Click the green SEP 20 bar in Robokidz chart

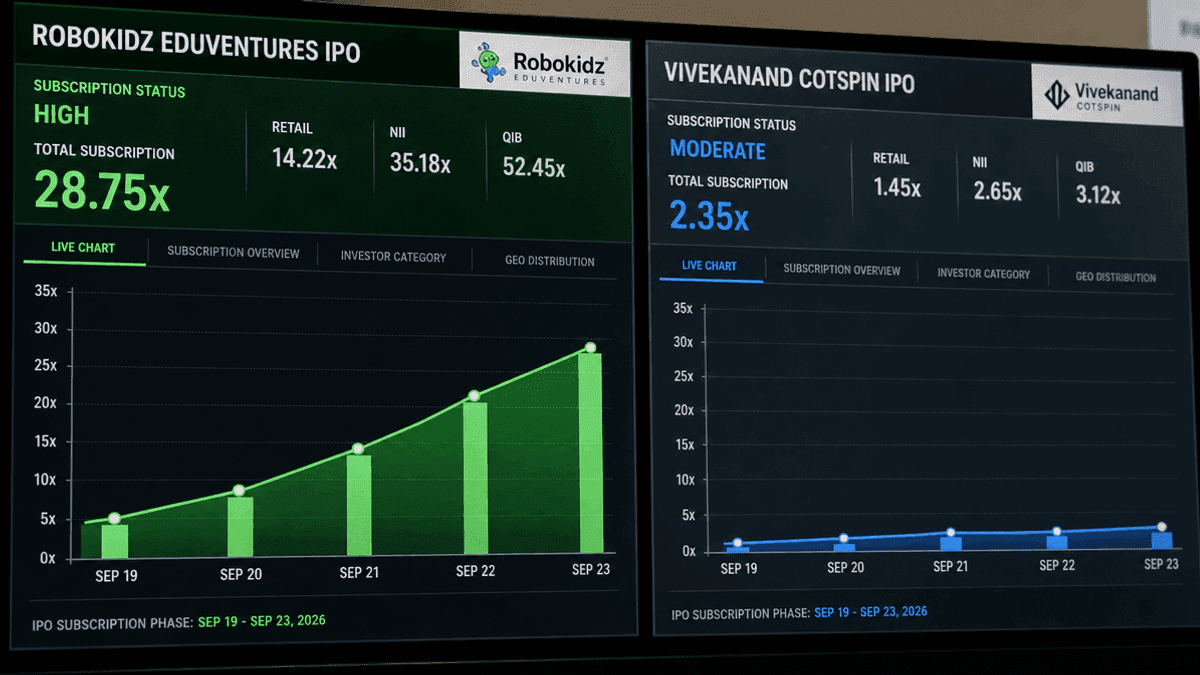(x=240, y=527)
